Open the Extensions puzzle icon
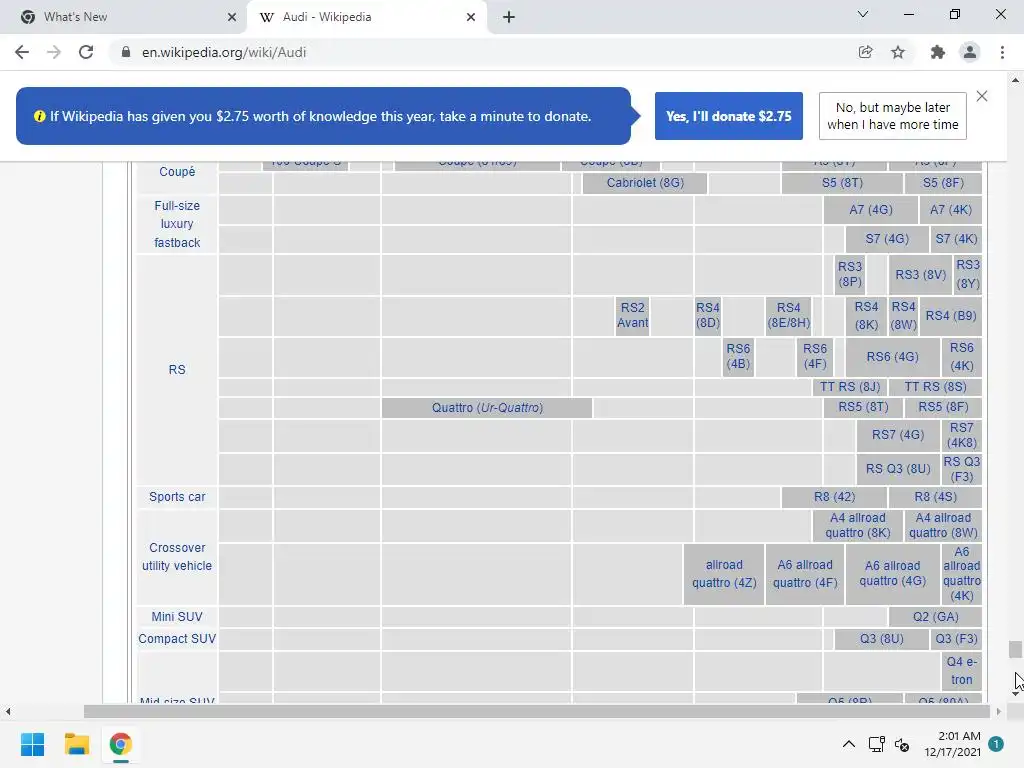This screenshot has width=1024, height=768. [937, 52]
